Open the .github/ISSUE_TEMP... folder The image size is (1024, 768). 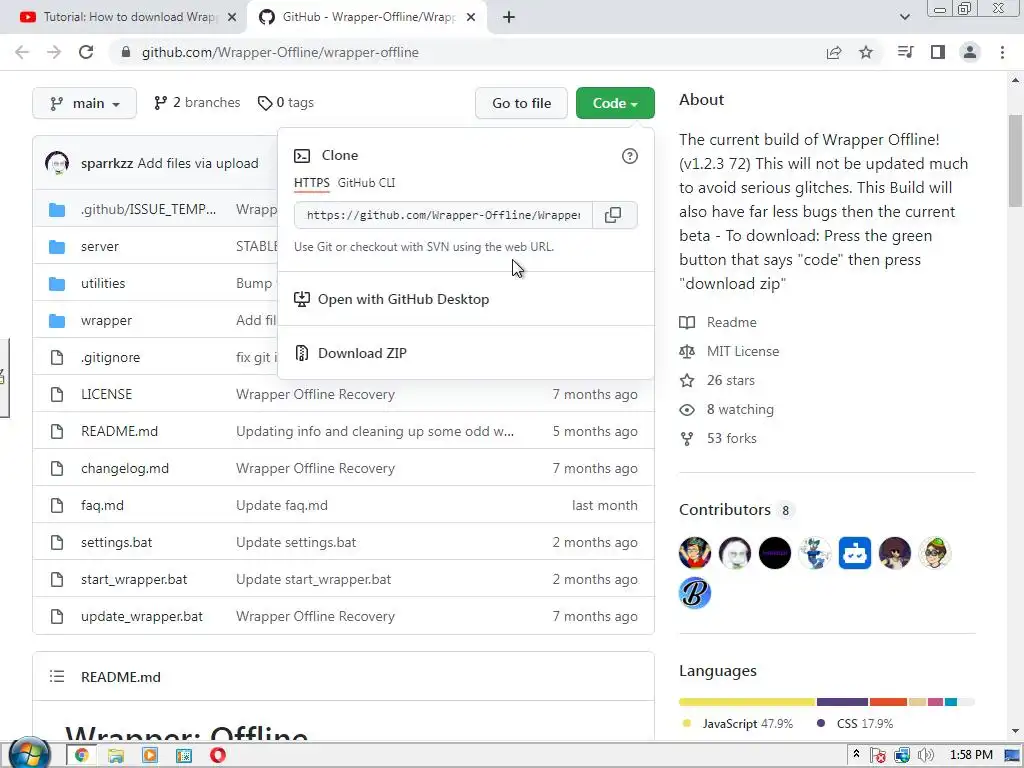pos(148,210)
